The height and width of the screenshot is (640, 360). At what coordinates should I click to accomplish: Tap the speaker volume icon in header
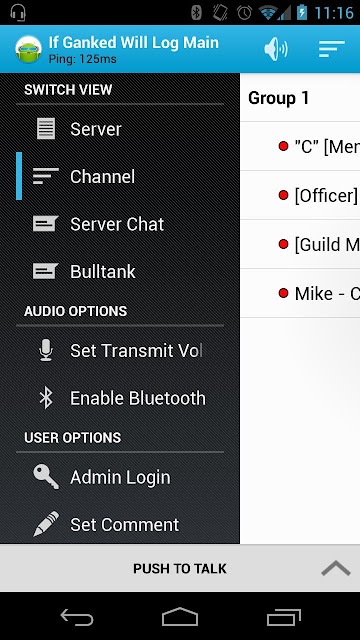tap(276, 49)
